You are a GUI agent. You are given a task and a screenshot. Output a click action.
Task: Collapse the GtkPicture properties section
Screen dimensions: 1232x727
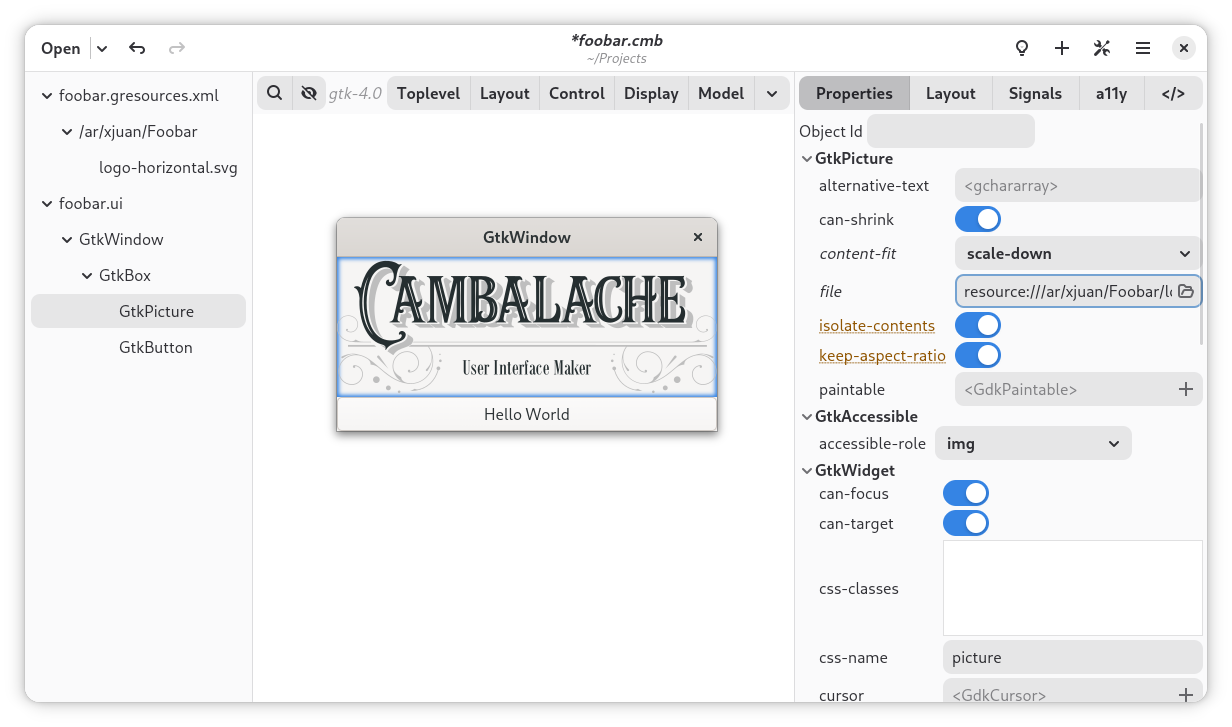807,159
